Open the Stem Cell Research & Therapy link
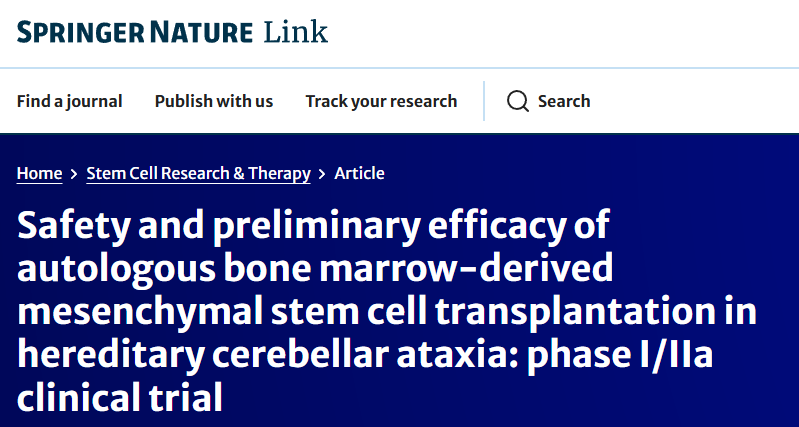799x427 pixels. [x=198, y=174]
